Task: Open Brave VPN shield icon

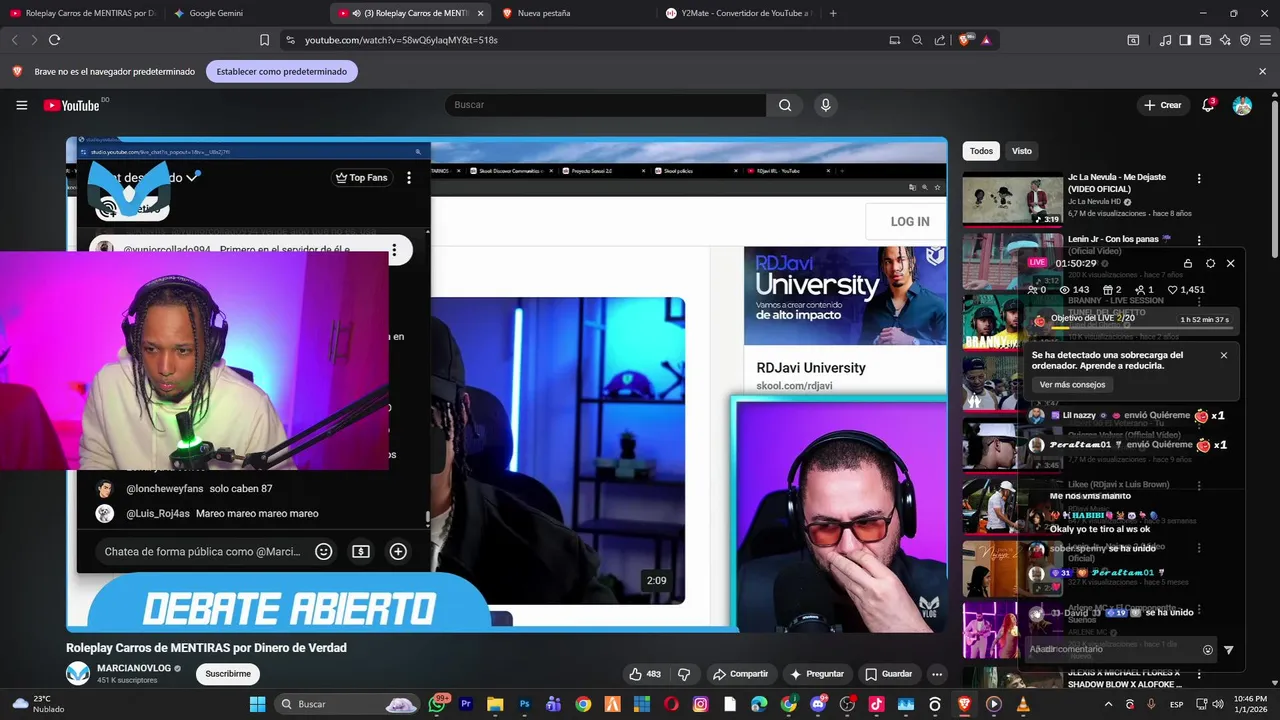Action: click(1245, 40)
